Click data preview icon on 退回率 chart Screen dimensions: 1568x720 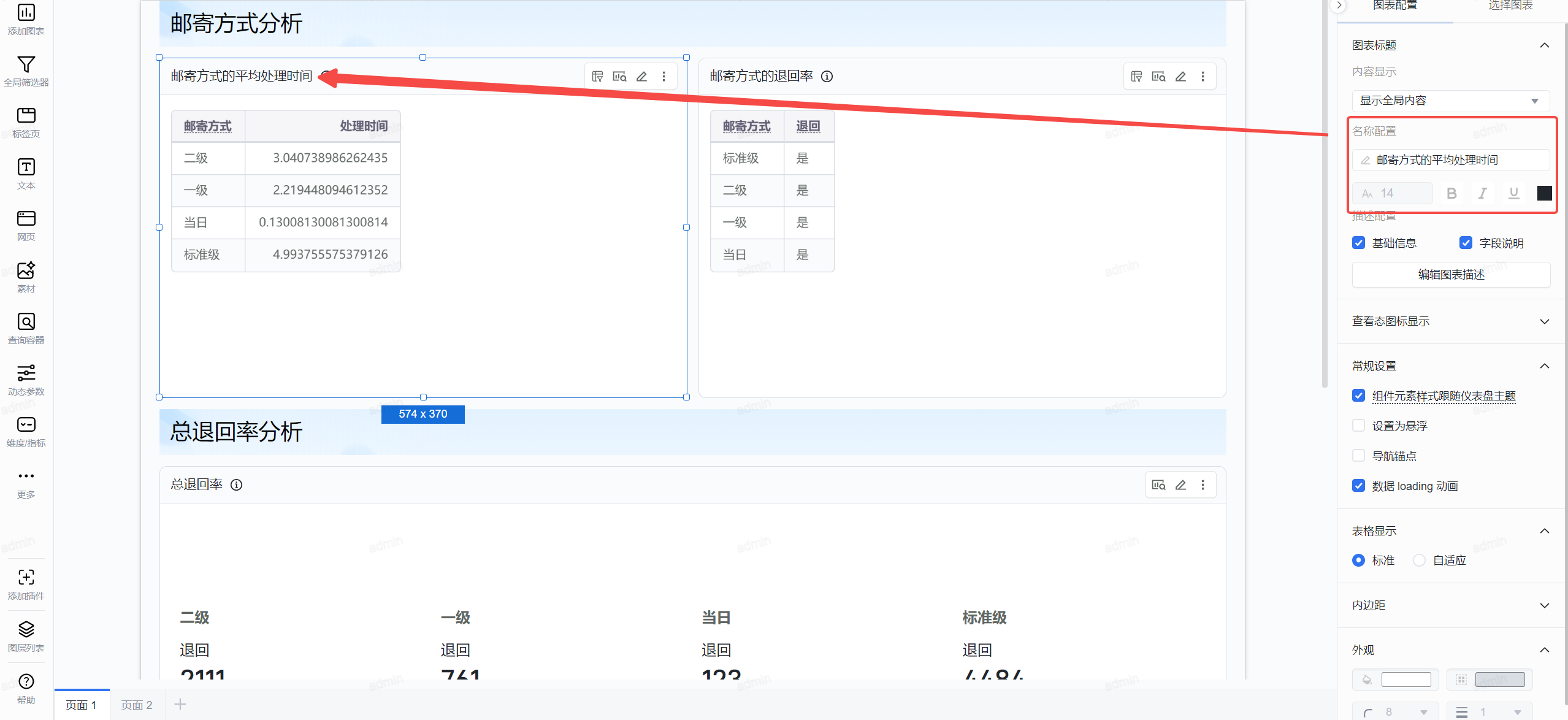[x=1158, y=77]
